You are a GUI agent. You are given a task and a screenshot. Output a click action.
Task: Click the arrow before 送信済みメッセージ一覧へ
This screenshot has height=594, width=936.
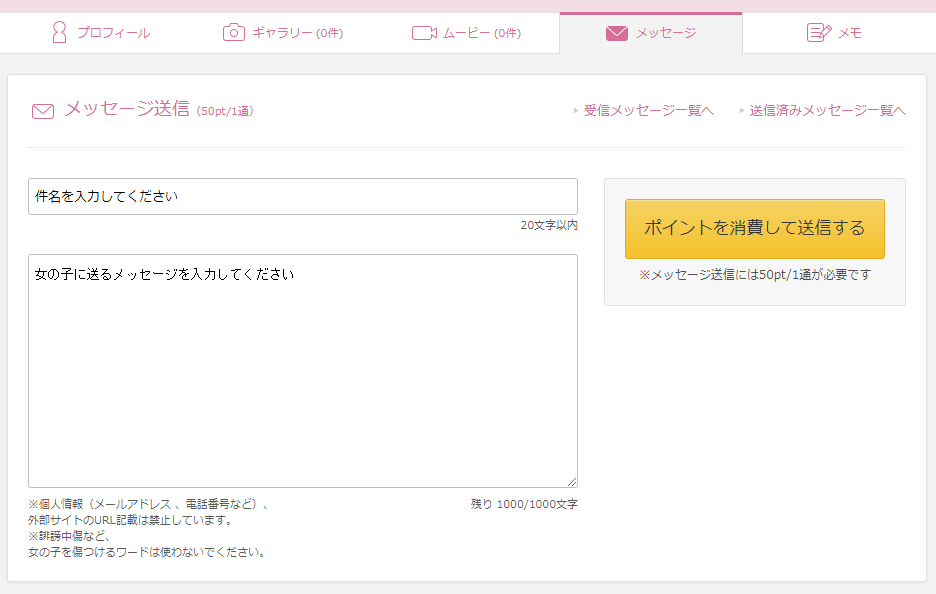coord(742,111)
